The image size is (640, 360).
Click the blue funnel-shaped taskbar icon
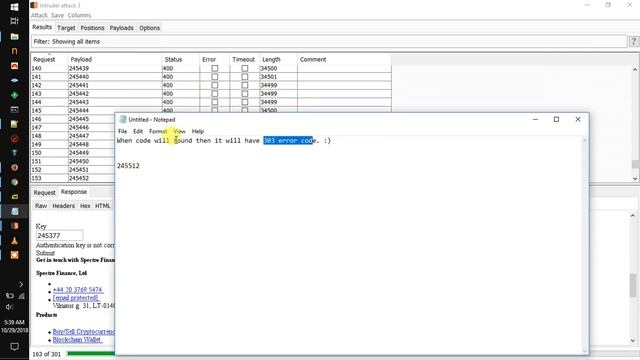(x=14, y=153)
